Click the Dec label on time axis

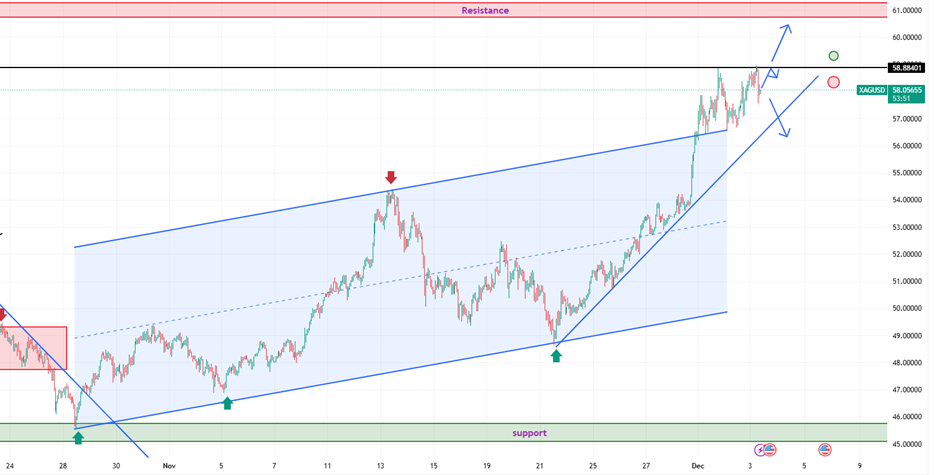coord(697,466)
